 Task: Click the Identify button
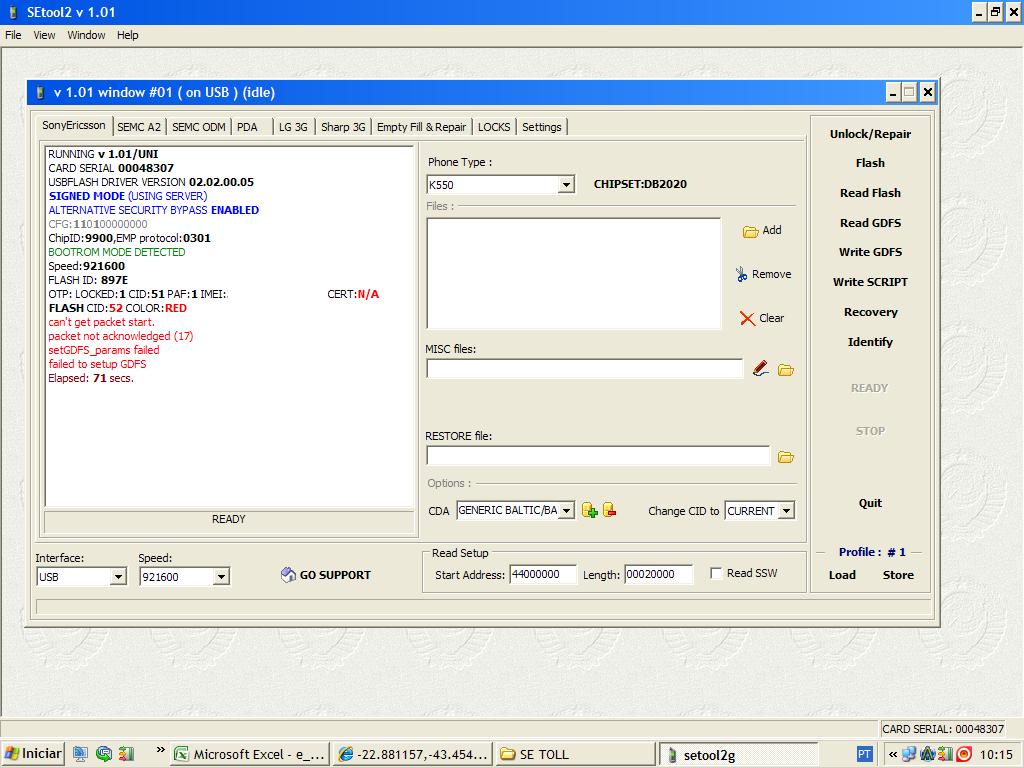pos(871,342)
